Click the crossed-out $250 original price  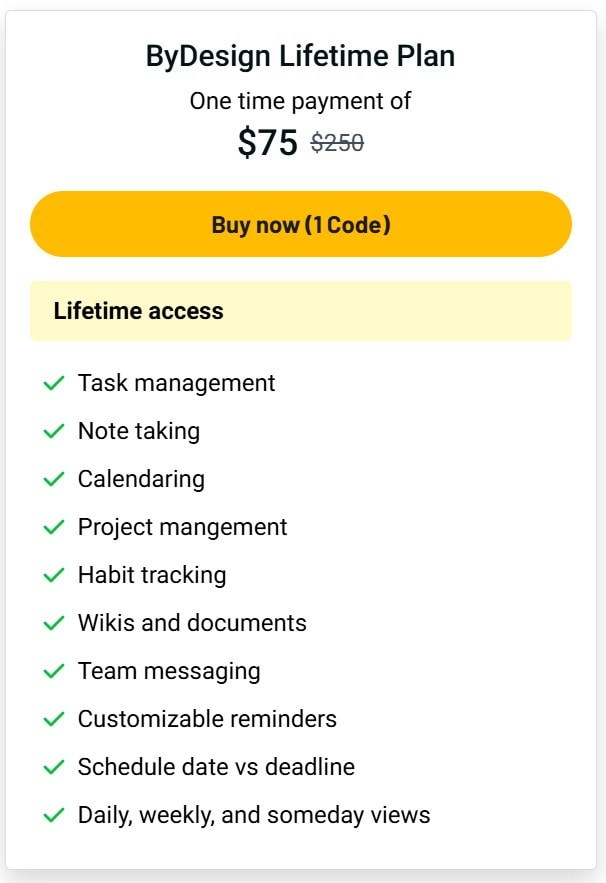337,142
